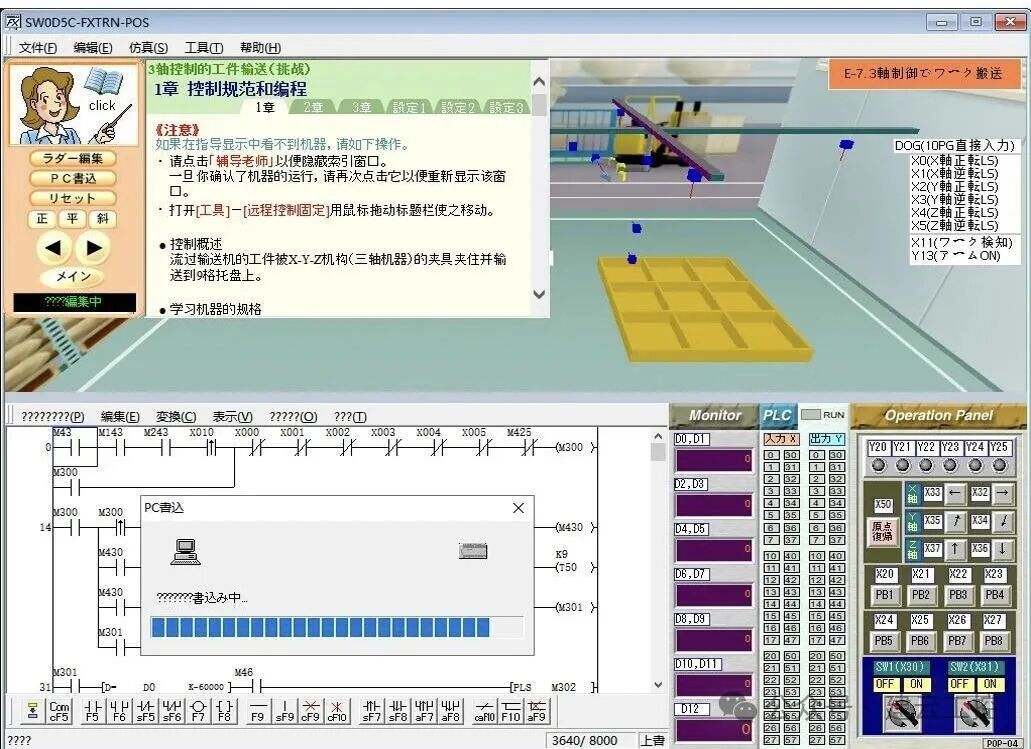Image resolution: width=1031 pixels, height=749 pixels.
Task: Select the F6 parallel contact tool
Action: pos(119,711)
